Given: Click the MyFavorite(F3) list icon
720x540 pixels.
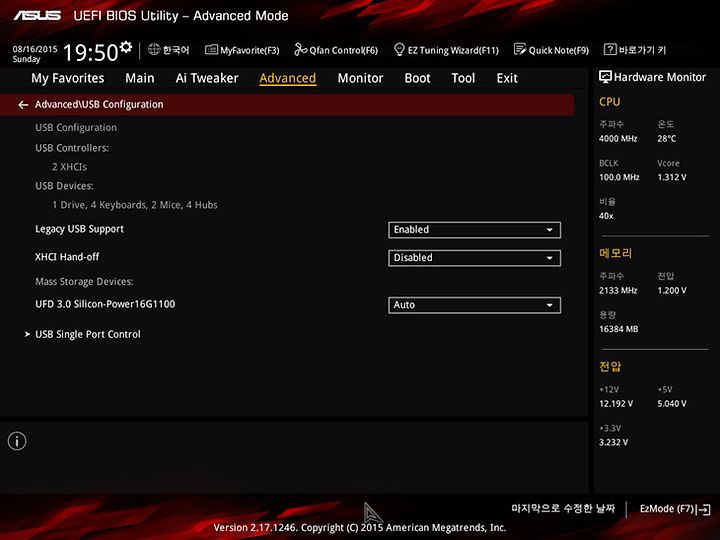Looking at the screenshot, I should tap(211, 50).
